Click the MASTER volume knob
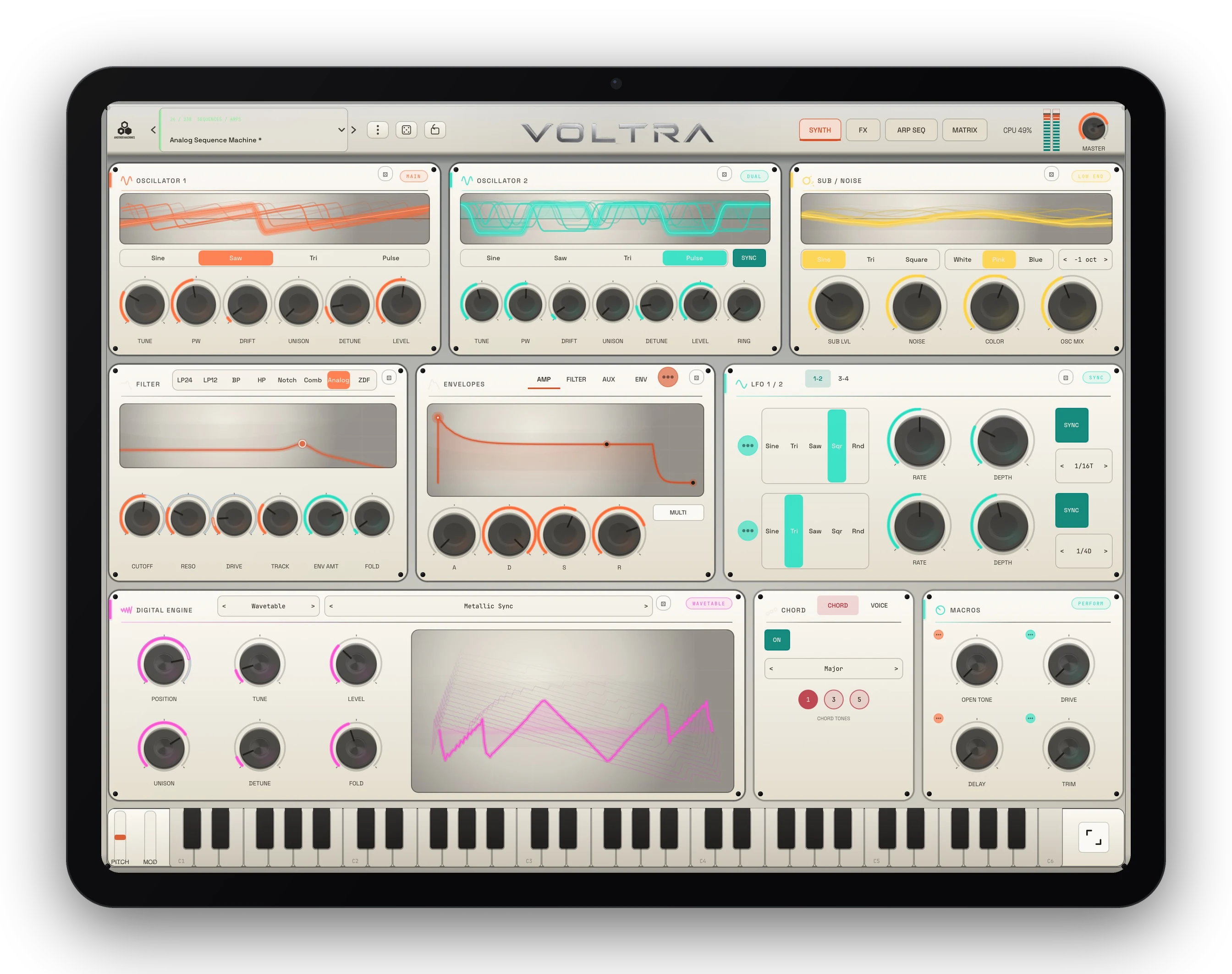The height and width of the screenshot is (974, 1232). tap(1094, 128)
